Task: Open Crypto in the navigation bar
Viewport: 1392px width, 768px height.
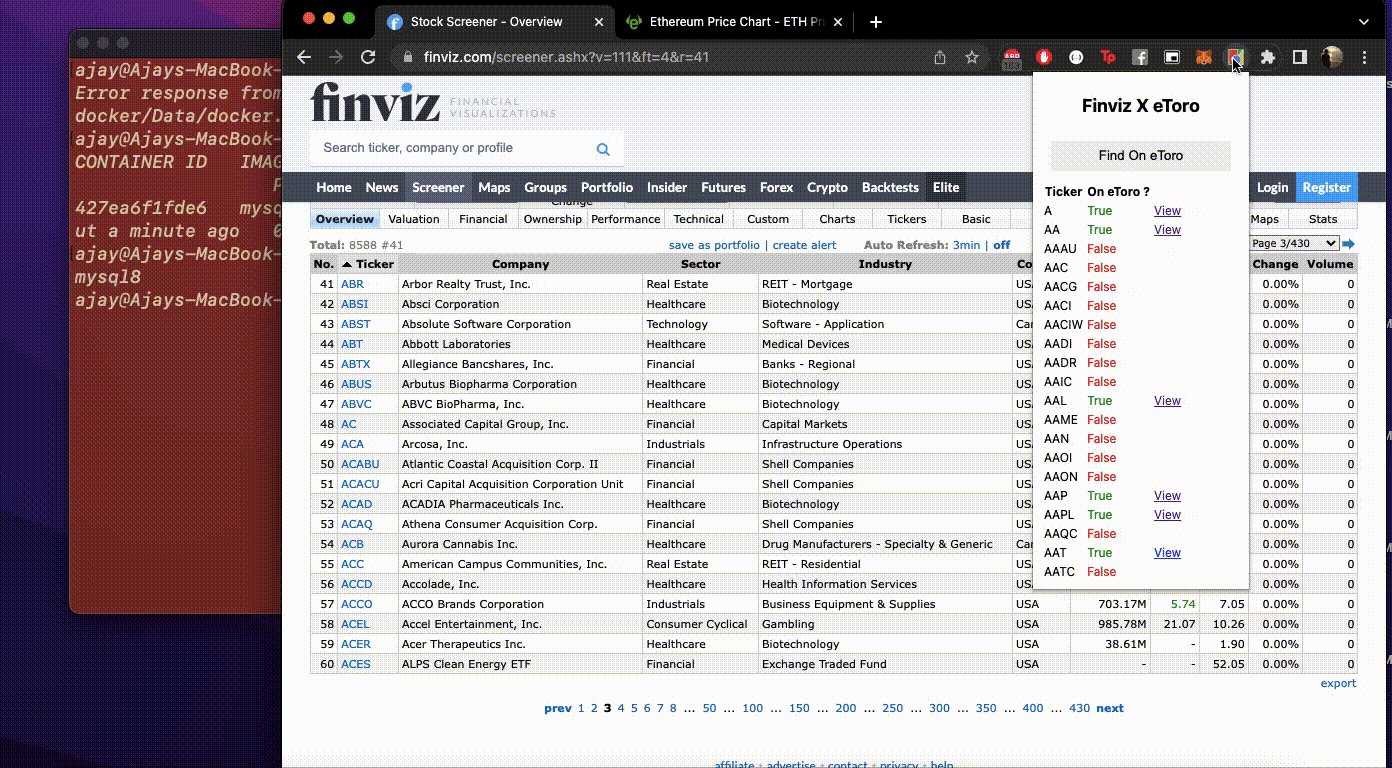Action: (x=827, y=187)
